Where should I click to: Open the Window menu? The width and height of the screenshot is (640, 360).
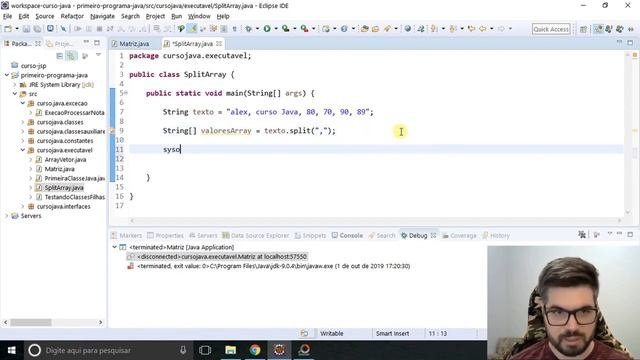199,16
